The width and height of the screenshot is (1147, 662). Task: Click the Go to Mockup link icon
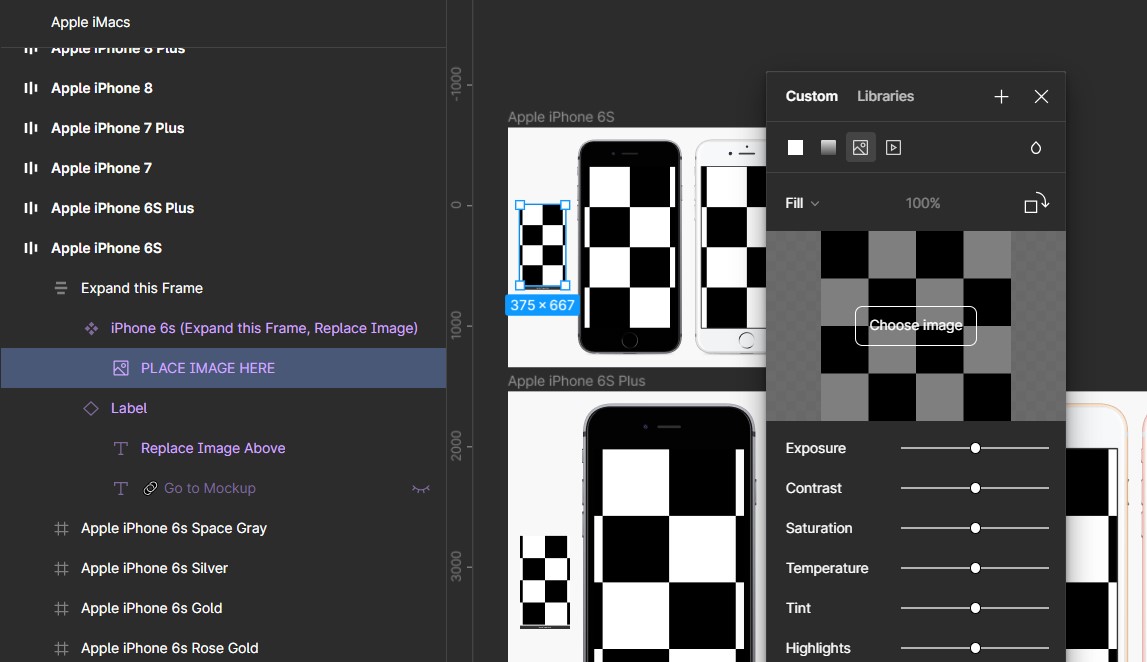(150, 488)
